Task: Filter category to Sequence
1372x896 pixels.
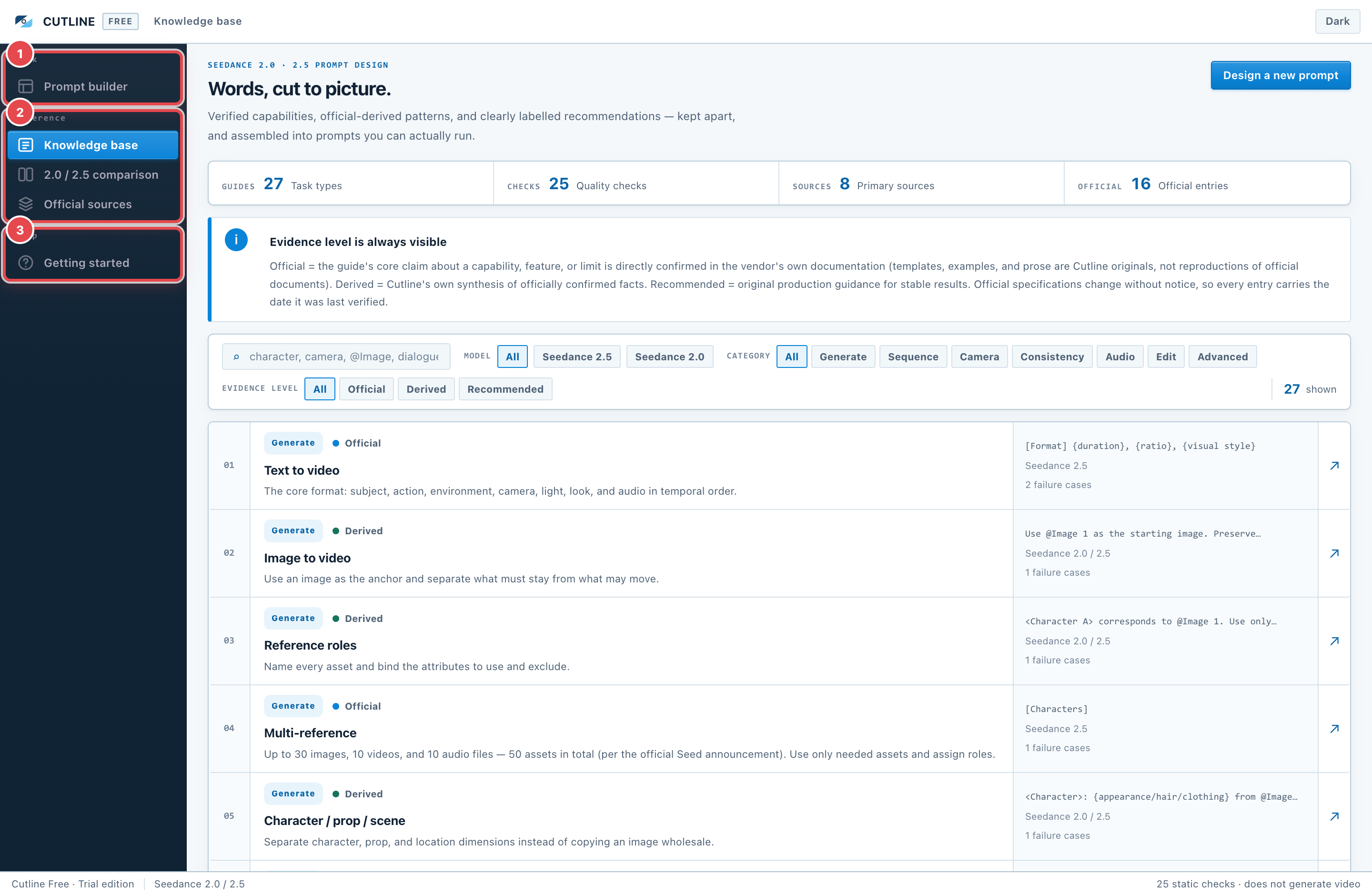Action: [x=913, y=357]
